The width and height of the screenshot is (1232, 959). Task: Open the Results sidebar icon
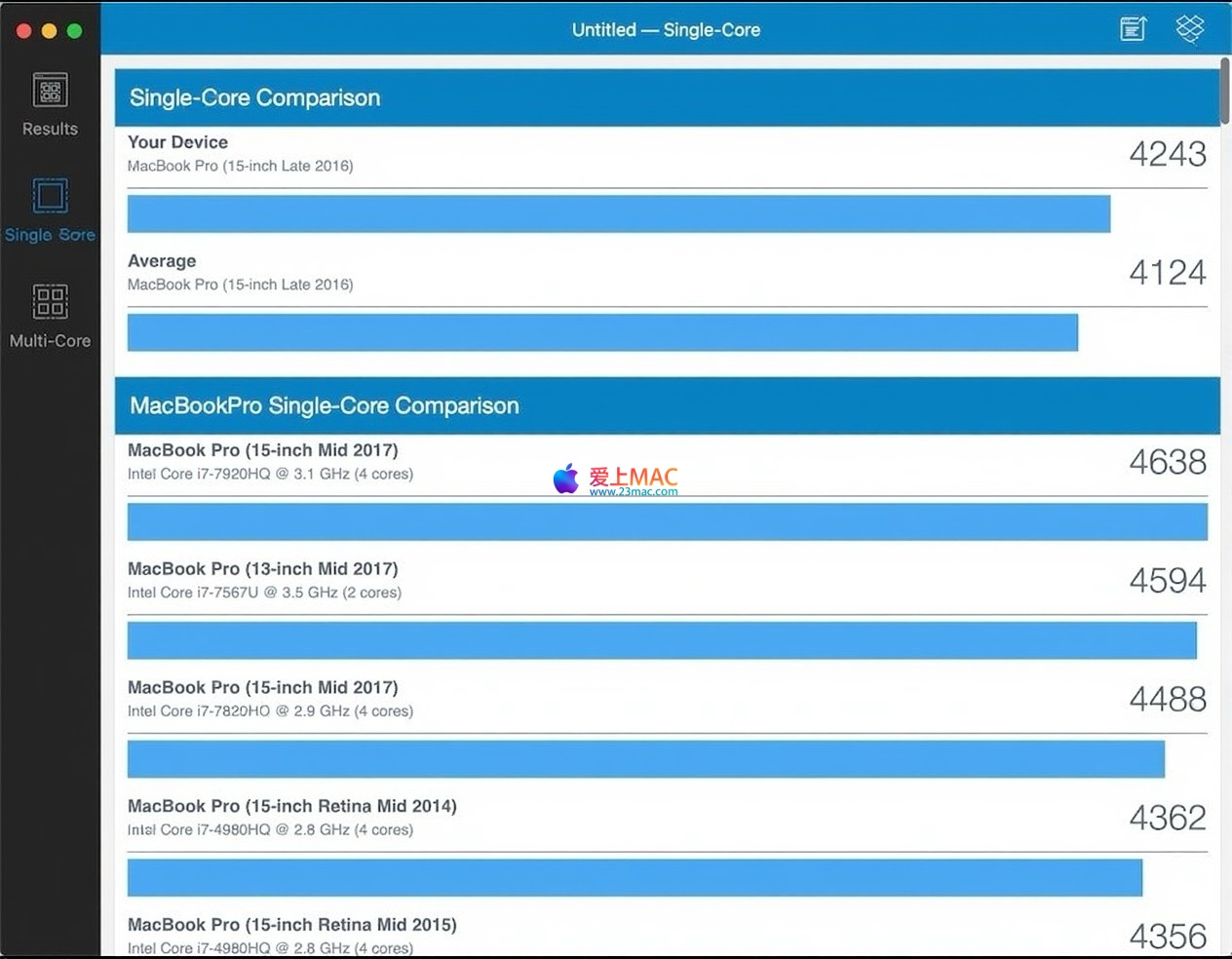click(x=50, y=91)
